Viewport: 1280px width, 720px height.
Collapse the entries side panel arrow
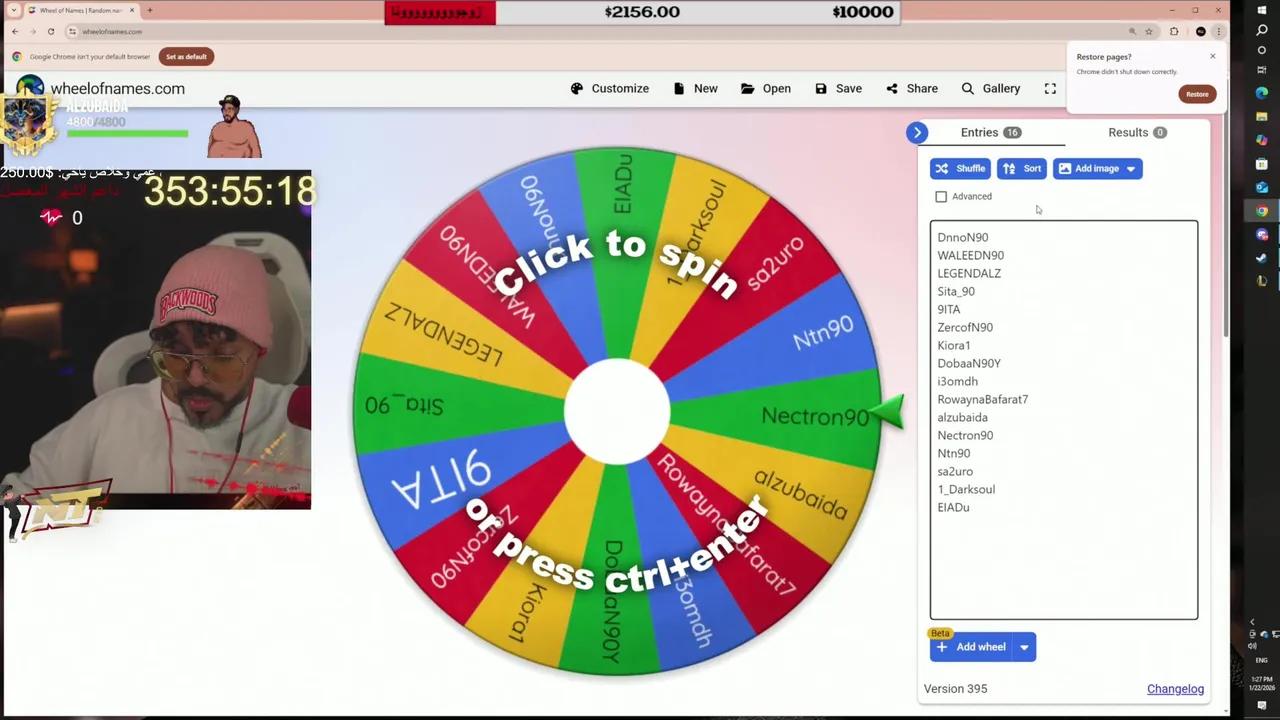917,132
